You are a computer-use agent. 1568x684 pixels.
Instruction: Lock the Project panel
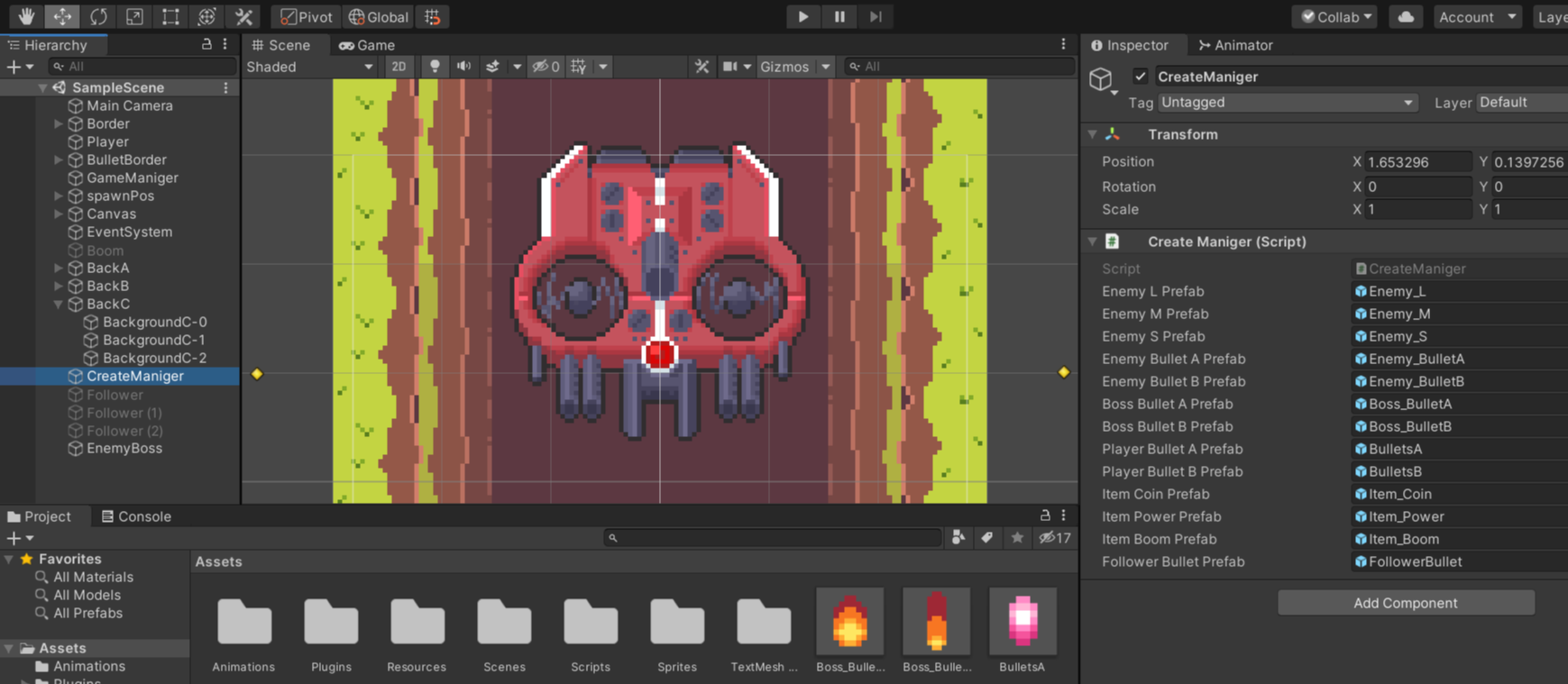tap(1045, 515)
